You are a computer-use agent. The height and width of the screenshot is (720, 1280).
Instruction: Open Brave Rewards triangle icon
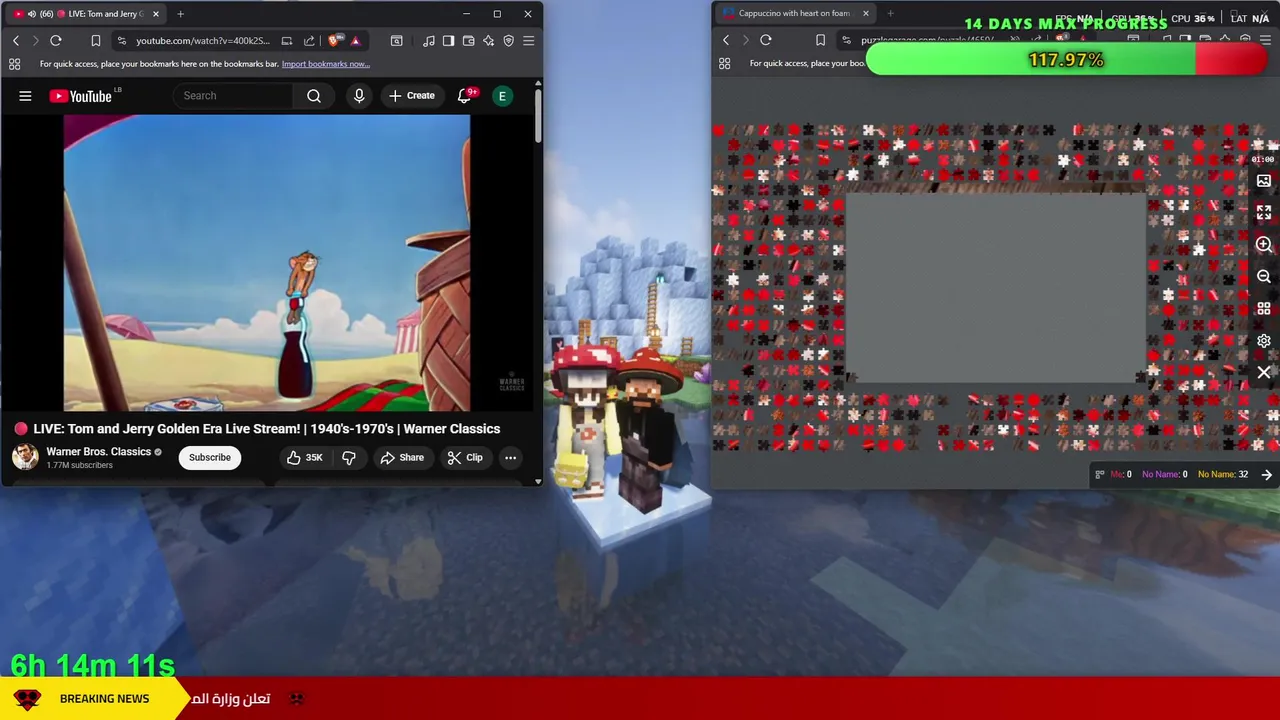pyautogui.click(x=355, y=41)
